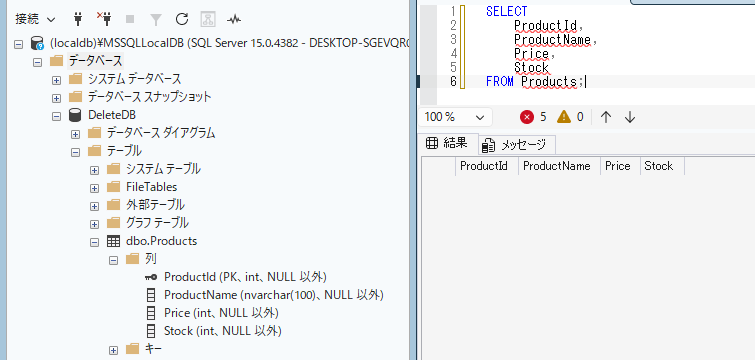Select Price int column
This screenshot has width=755, height=360.
(x=221, y=313)
